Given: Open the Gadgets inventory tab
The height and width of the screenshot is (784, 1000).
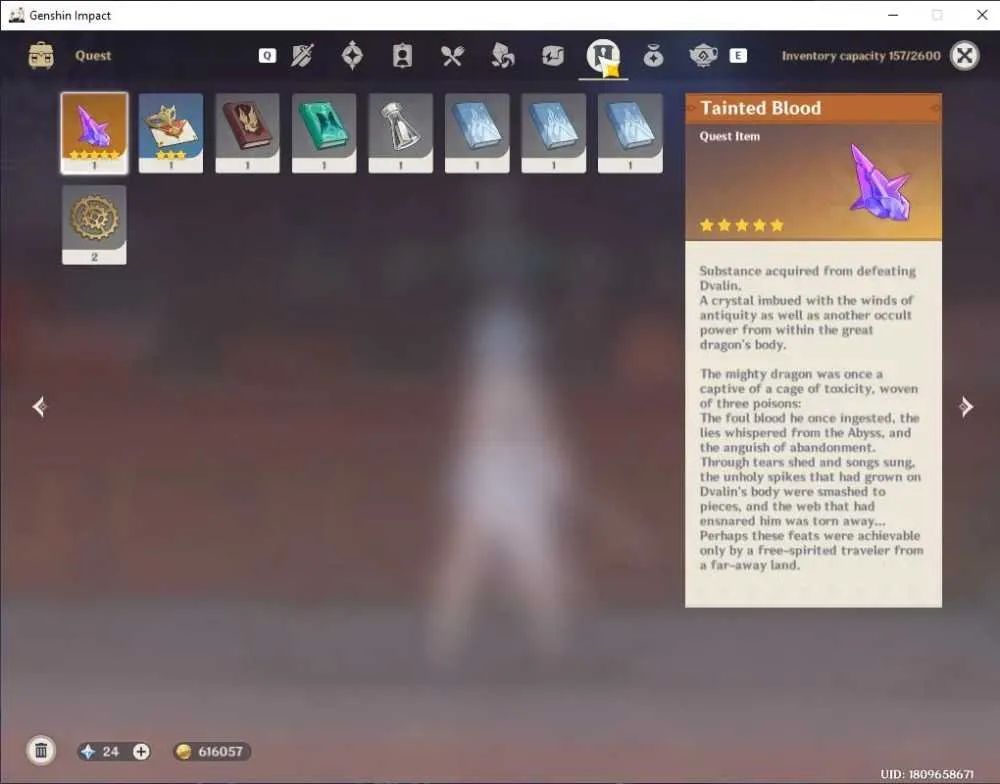Looking at the screenshot, I should point(552,56).
